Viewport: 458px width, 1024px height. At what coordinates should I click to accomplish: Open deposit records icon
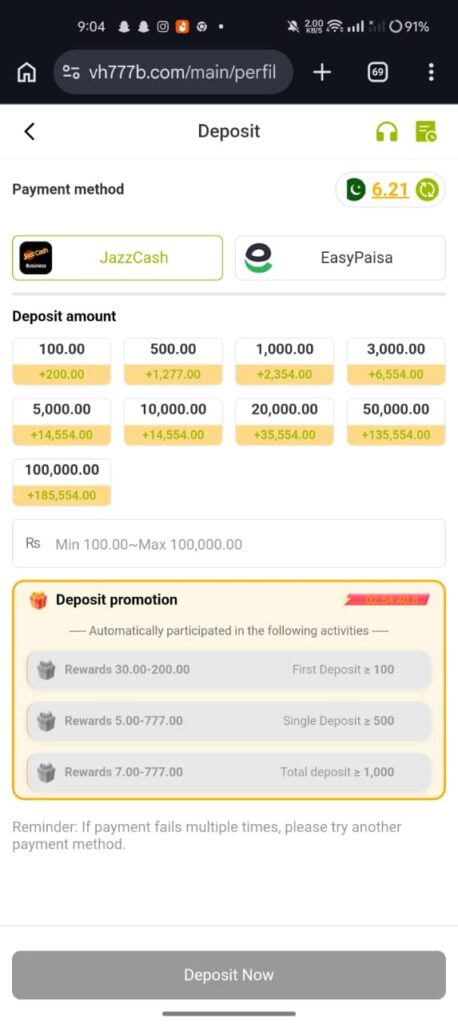point(426,131)
